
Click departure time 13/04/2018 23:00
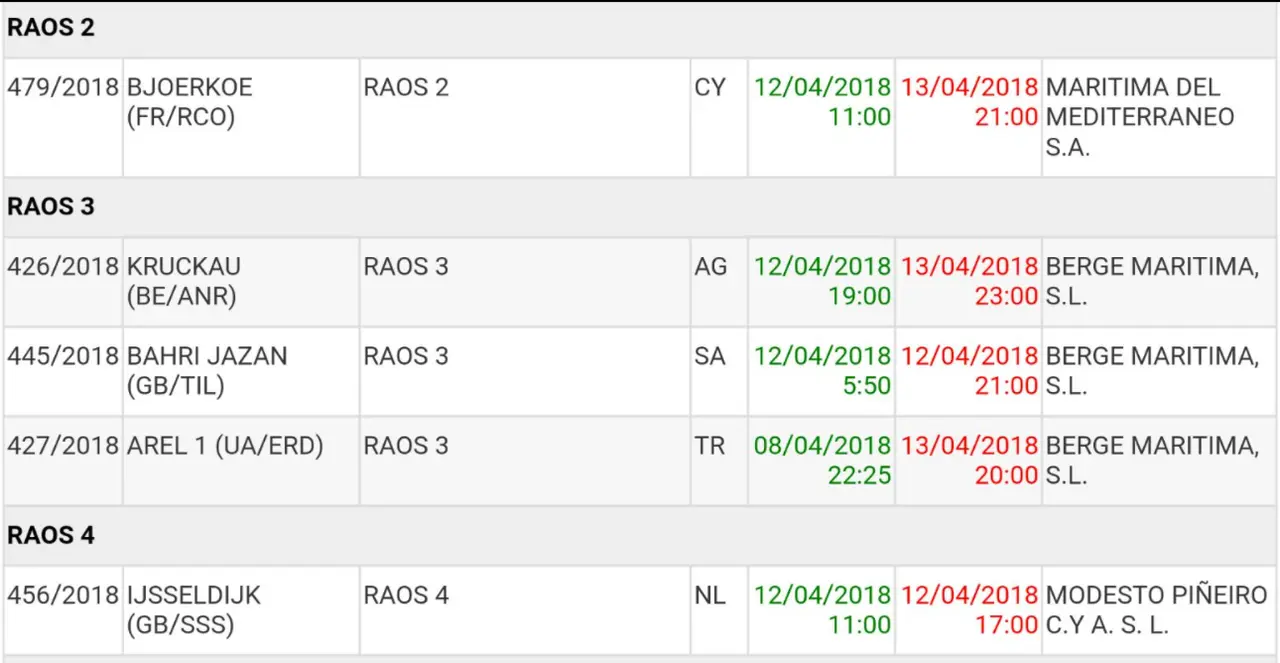click(969, 282)
